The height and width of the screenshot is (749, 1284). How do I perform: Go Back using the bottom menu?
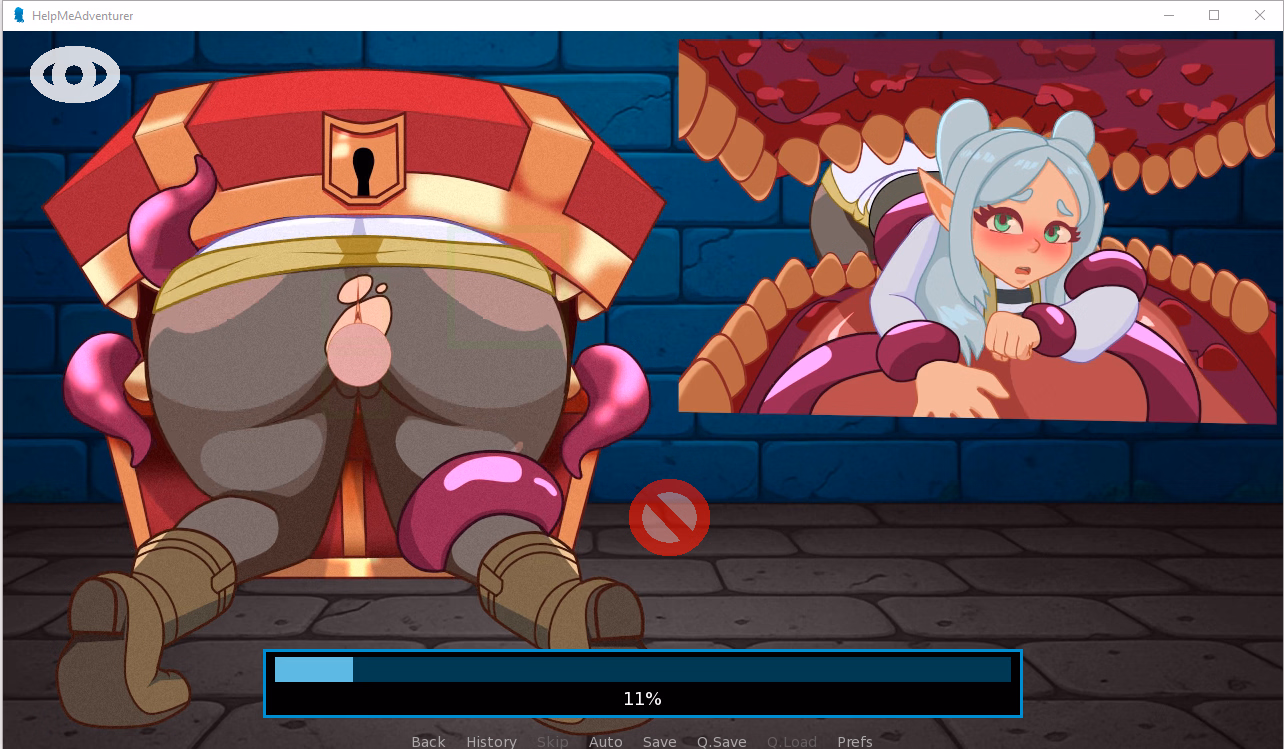point(428,741)
